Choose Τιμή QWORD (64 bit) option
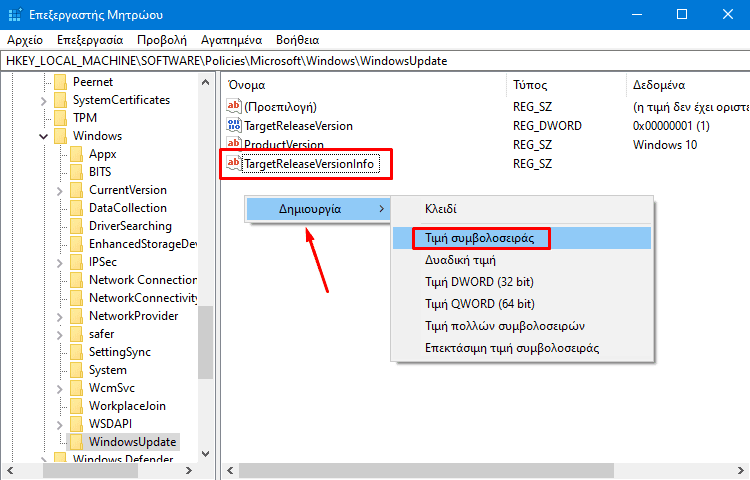Image resolution: width=750 pixels, height=480 pixels. [x=522, y=304]
